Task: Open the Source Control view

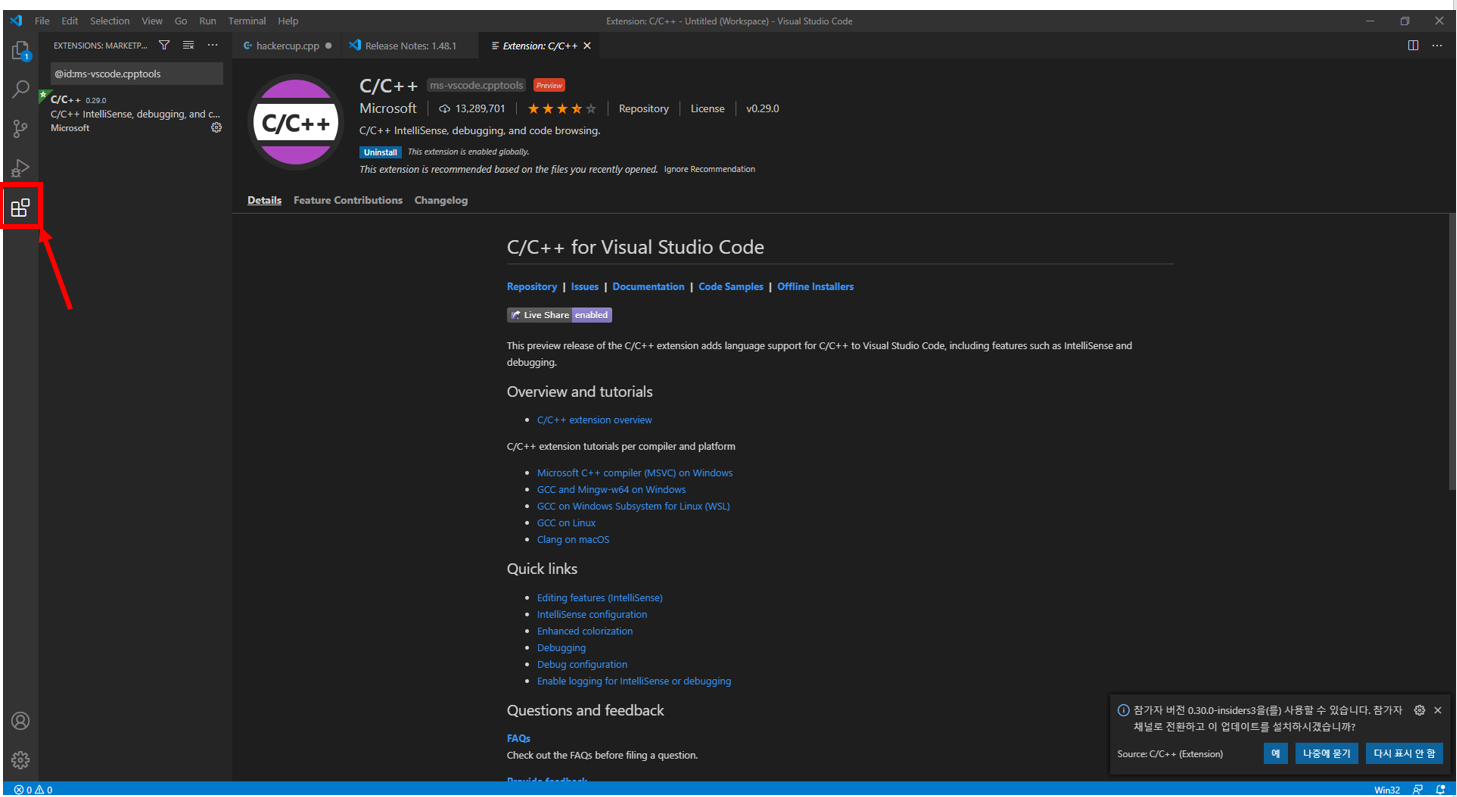Action: [20, 129]
